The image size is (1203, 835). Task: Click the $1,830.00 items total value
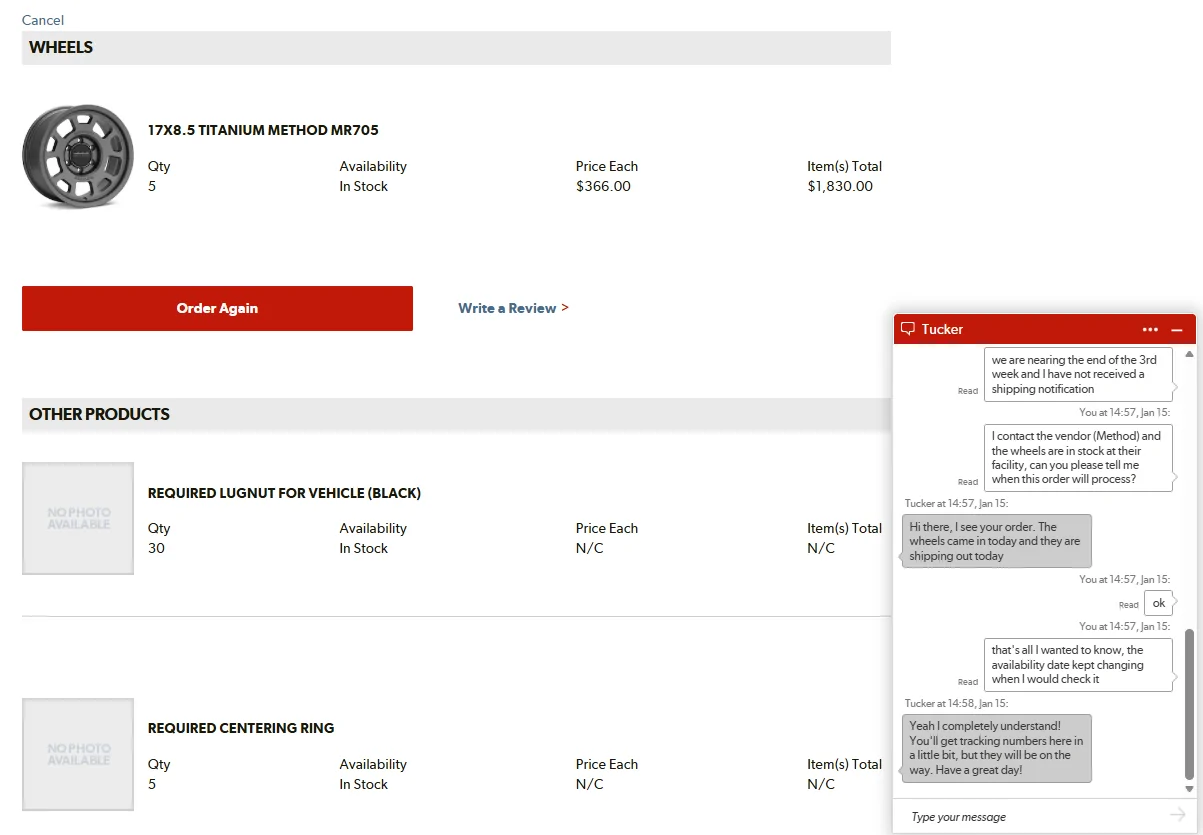[840, 186]
